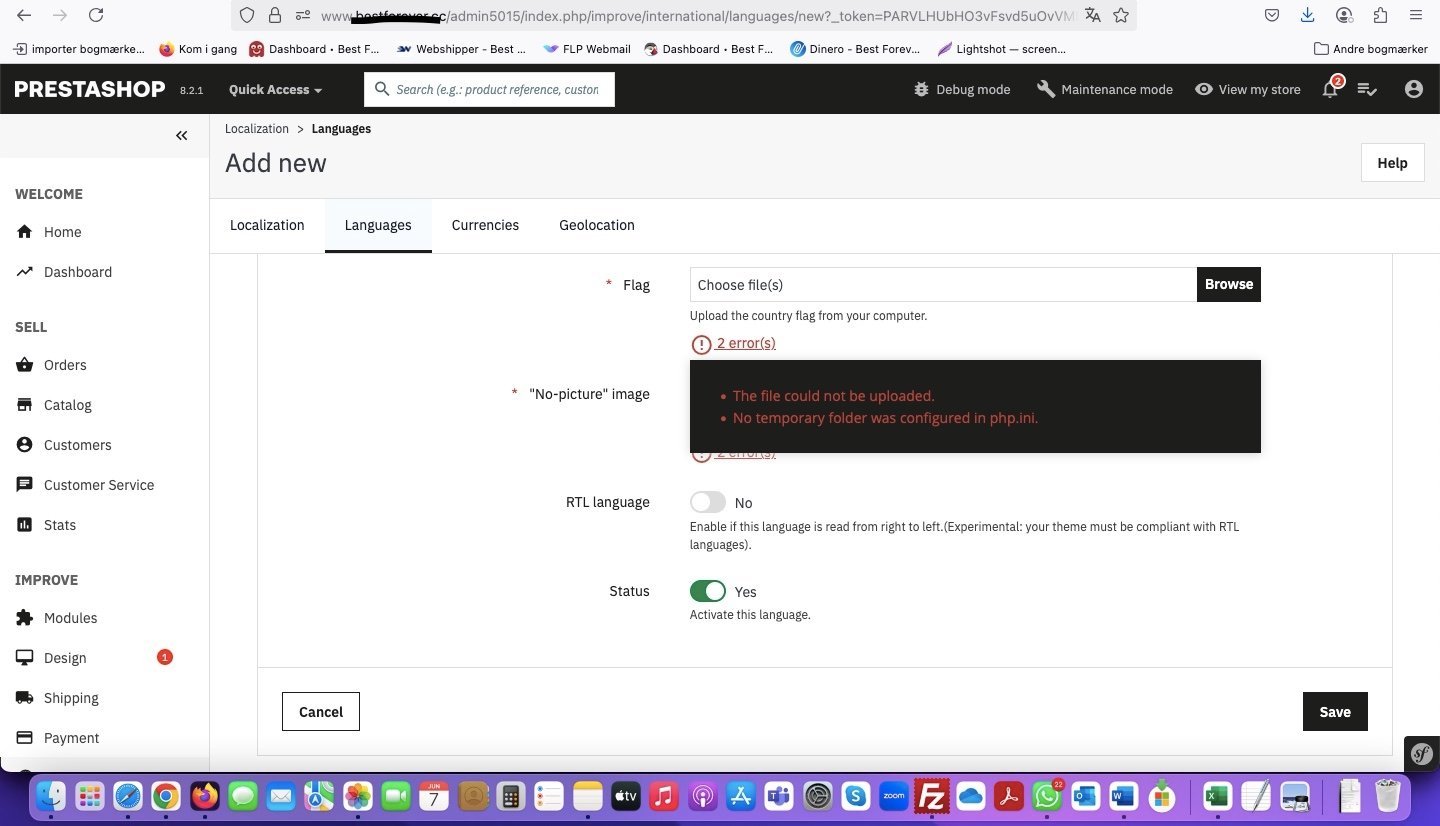Screen dimensions: 1440x826
Task: Go back to the previous browser page
Action: pos(24,15)
